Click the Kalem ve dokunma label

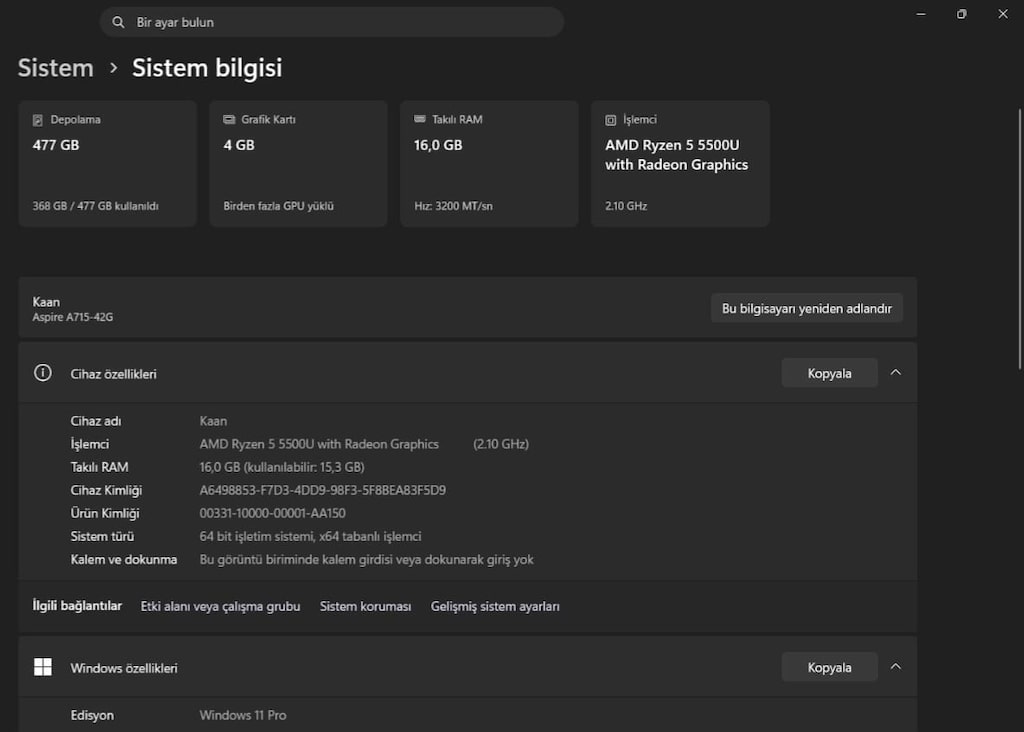click(x=123, y=560)
